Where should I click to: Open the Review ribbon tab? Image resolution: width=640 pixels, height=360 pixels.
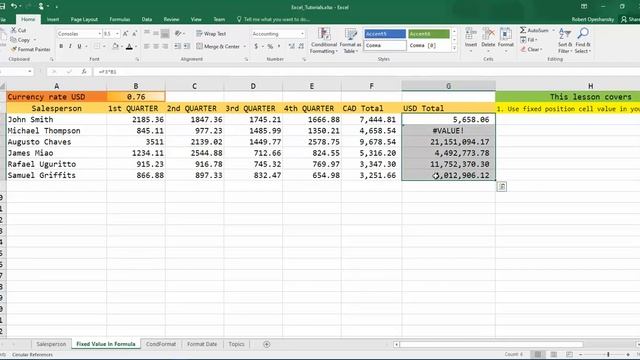(171, 19)
